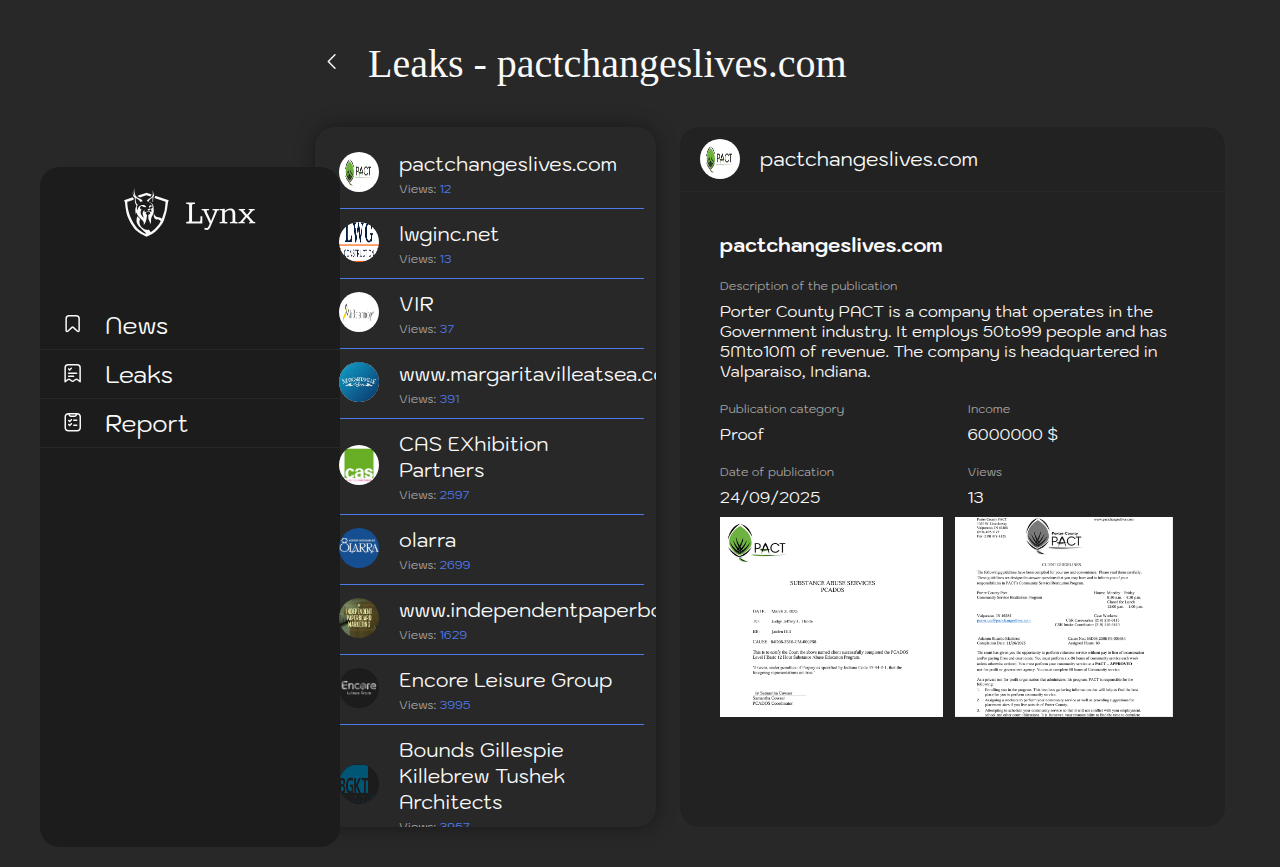Click the blue Olarra logo icon
Image resolution: width=1280 pixels, height=867 pixels.
[x=359, y=548]
